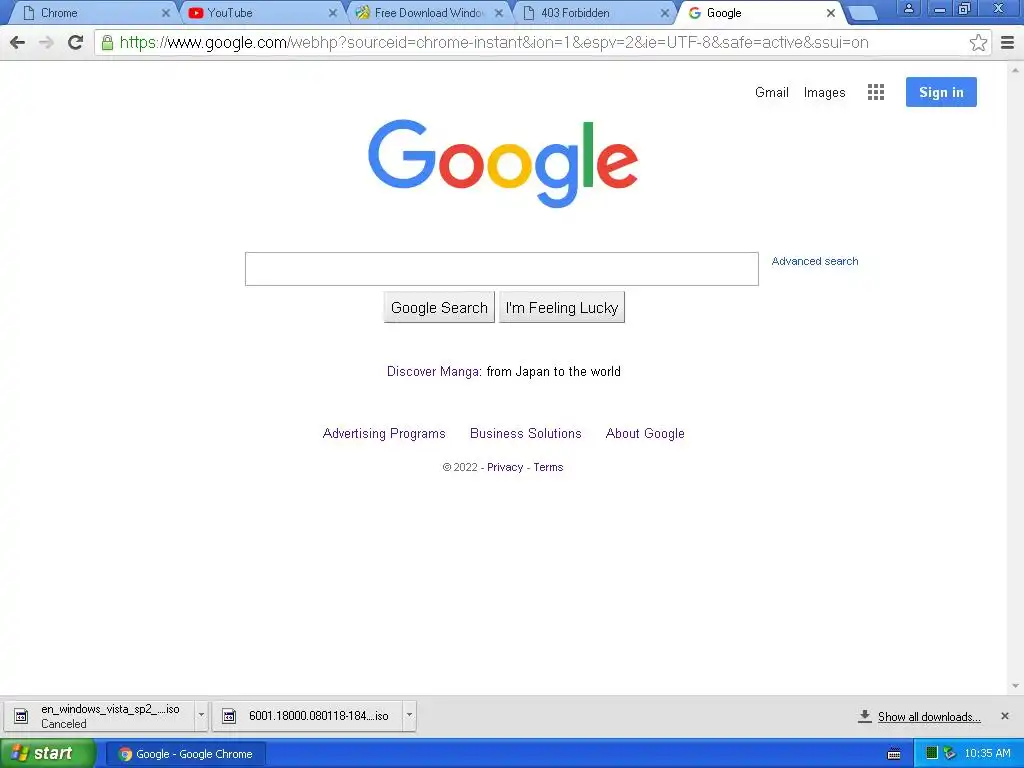Viewport: 1024px width, 768px height.
Task: Expand options for en_windows_vista_sp2 download
Action: (201, 715)
